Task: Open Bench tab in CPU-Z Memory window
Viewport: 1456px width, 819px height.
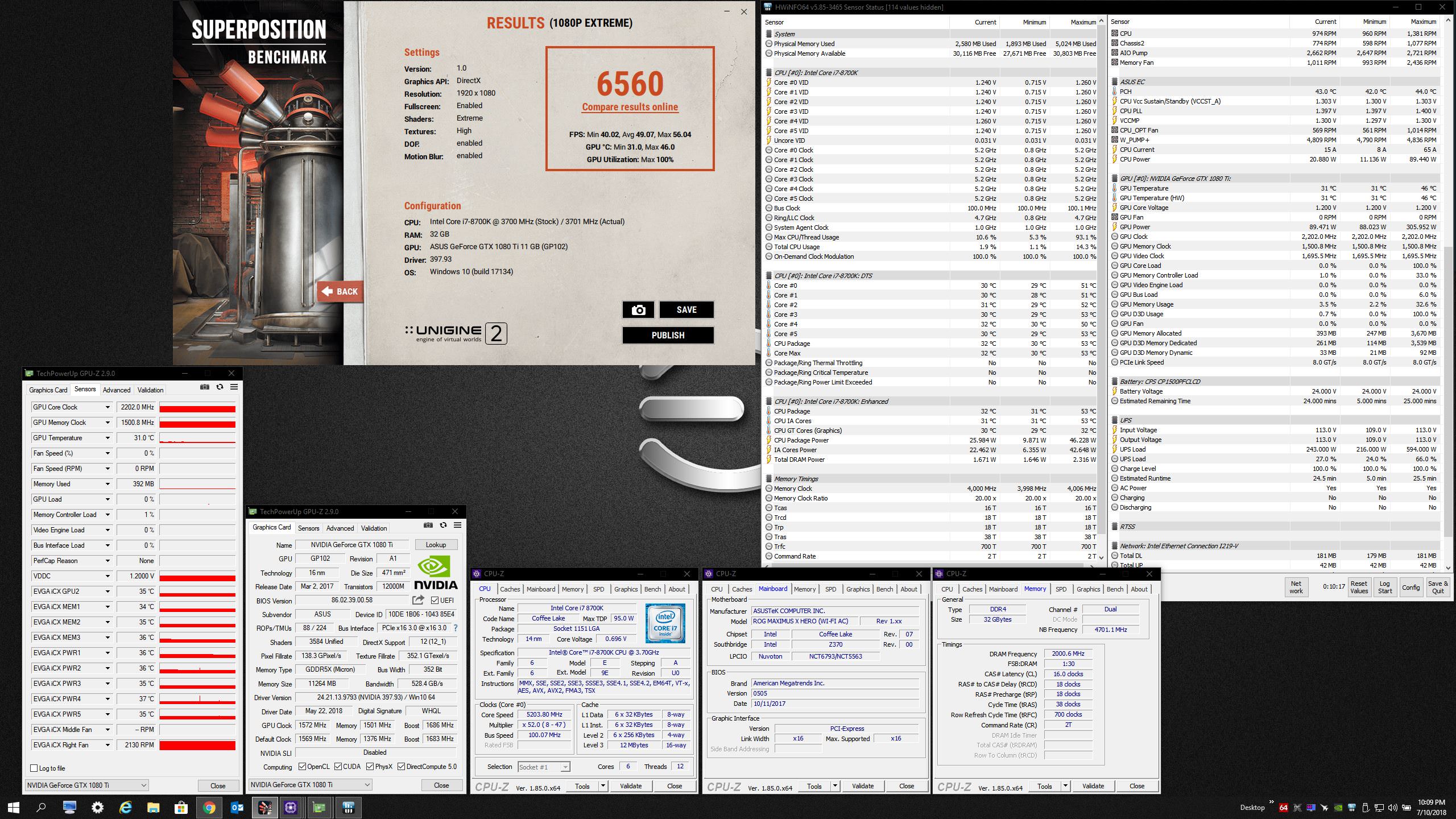Action: [x=1115, y=589]
